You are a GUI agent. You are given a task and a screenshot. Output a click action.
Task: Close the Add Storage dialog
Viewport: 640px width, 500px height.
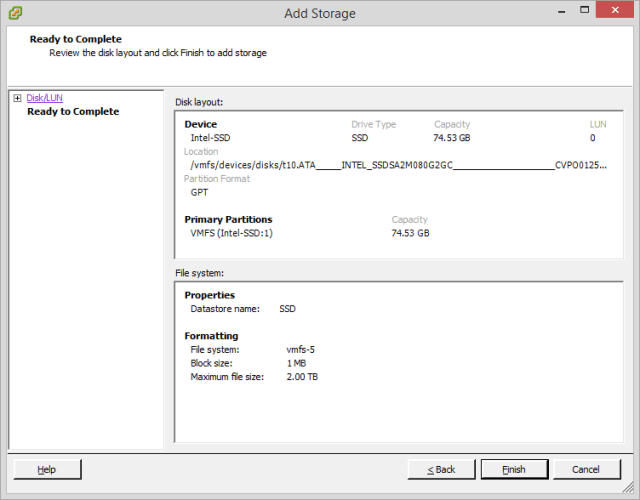615,10
